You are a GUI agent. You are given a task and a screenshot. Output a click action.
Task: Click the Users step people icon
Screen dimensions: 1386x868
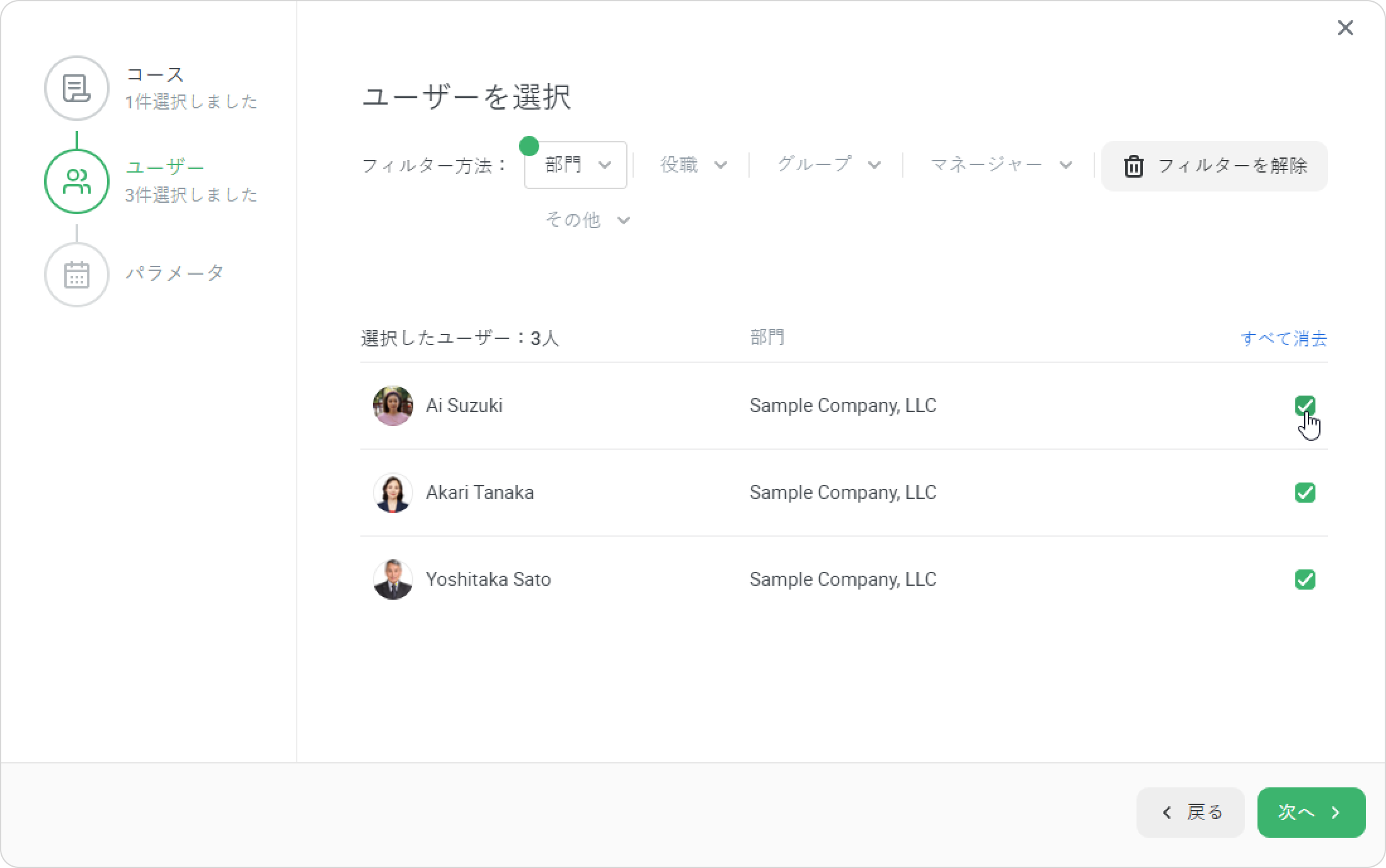pyautogui.click(x=77, y=181)
